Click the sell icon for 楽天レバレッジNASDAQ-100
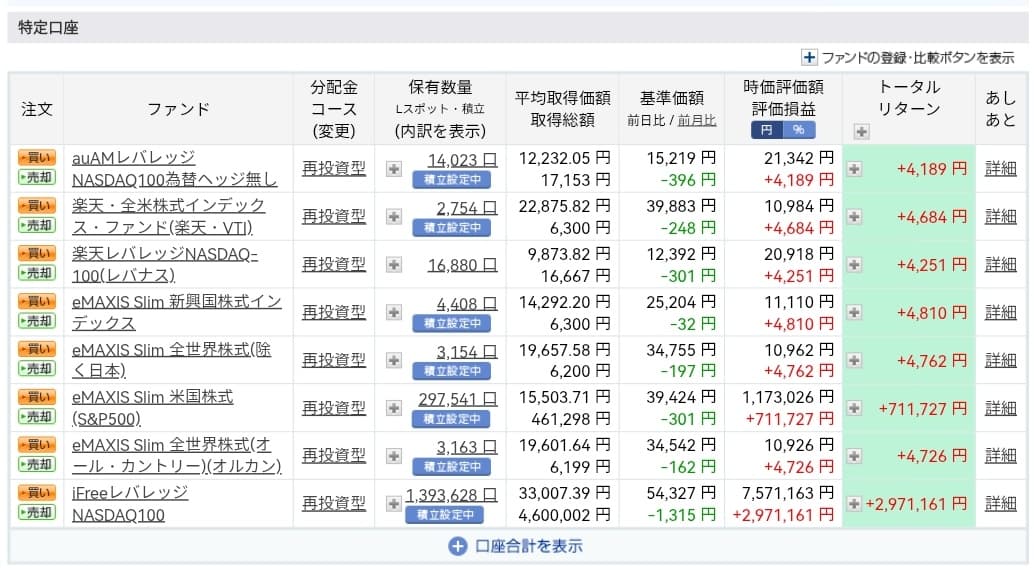 (37, 273)
